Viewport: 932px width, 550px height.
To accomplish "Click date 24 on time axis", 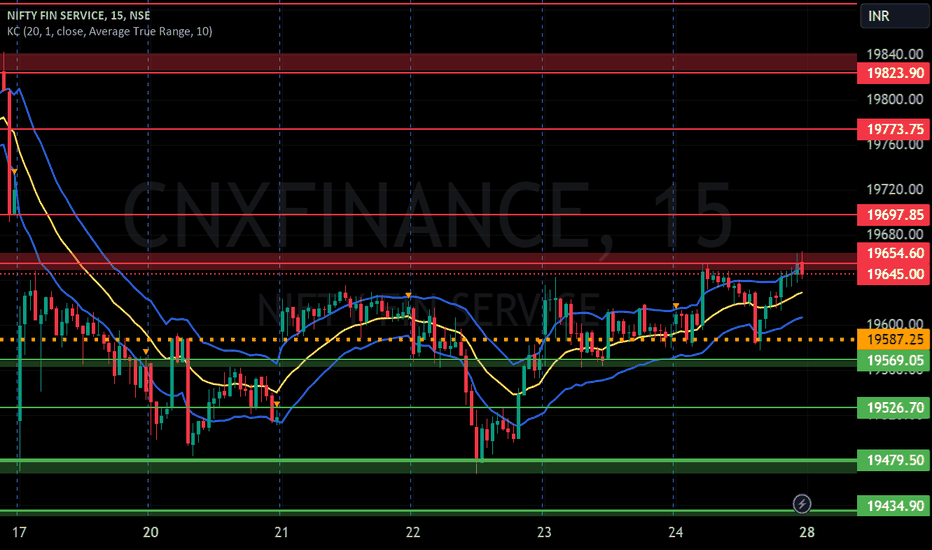I will tap(675, 532).
